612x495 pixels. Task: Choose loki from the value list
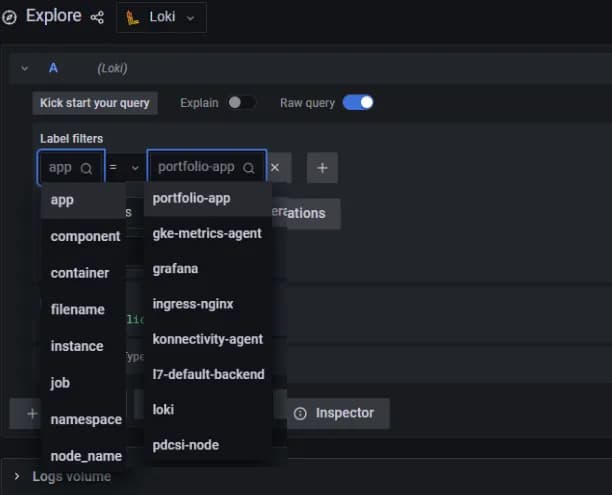[208, 410]
